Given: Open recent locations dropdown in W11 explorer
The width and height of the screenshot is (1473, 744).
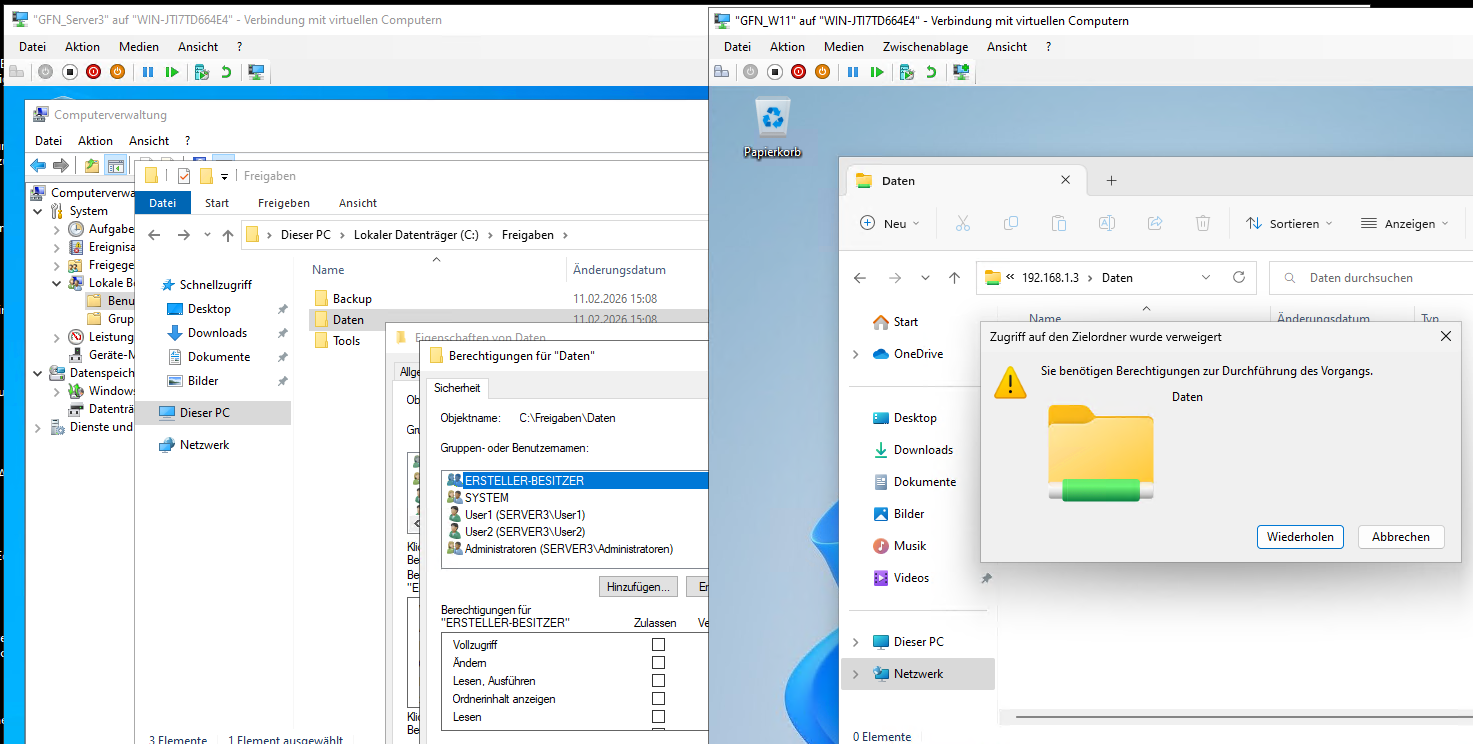Looking at the screenshot, I should click(x=925, y=278).
